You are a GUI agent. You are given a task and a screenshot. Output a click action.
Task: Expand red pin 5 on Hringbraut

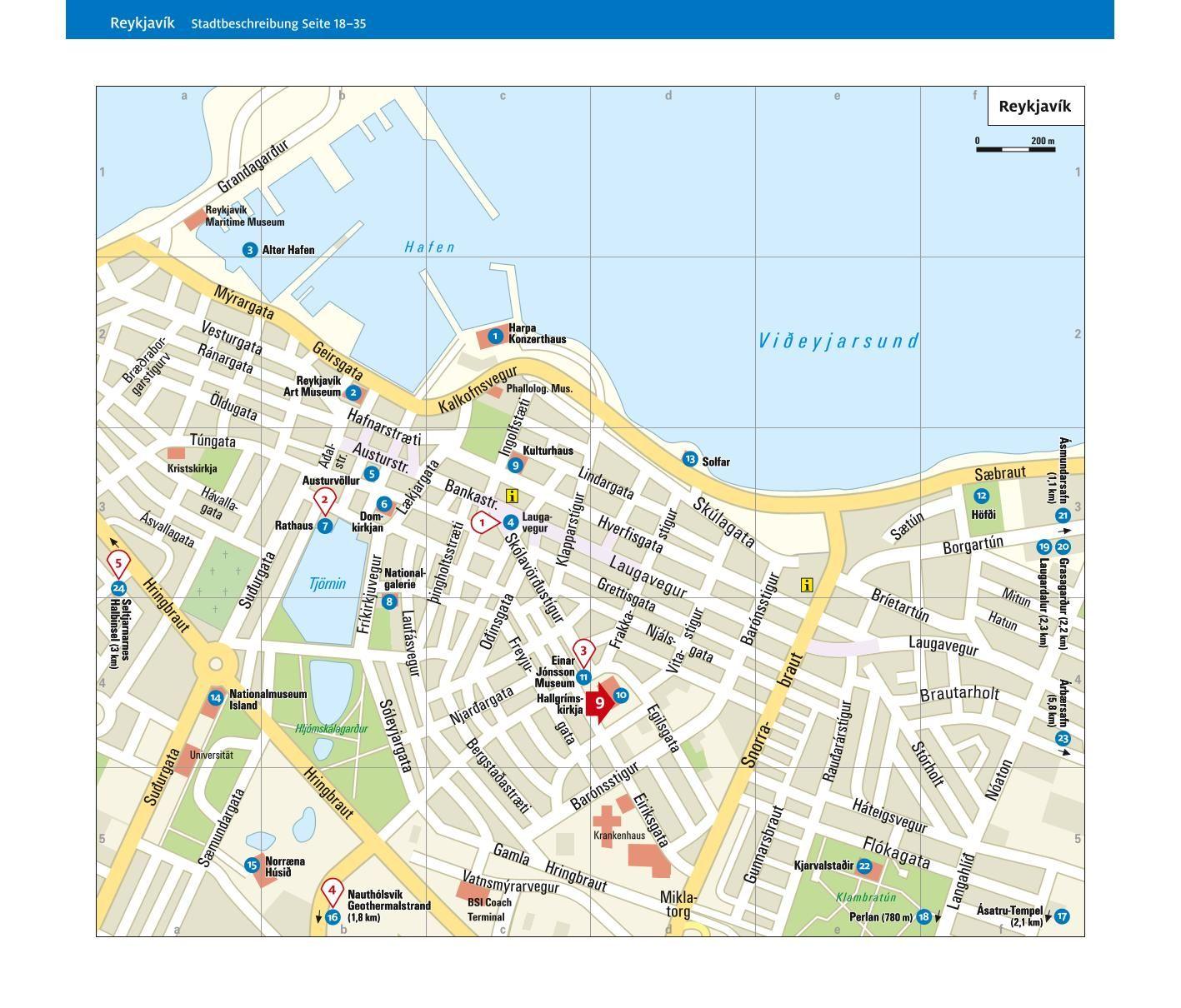tap(118, 563)
